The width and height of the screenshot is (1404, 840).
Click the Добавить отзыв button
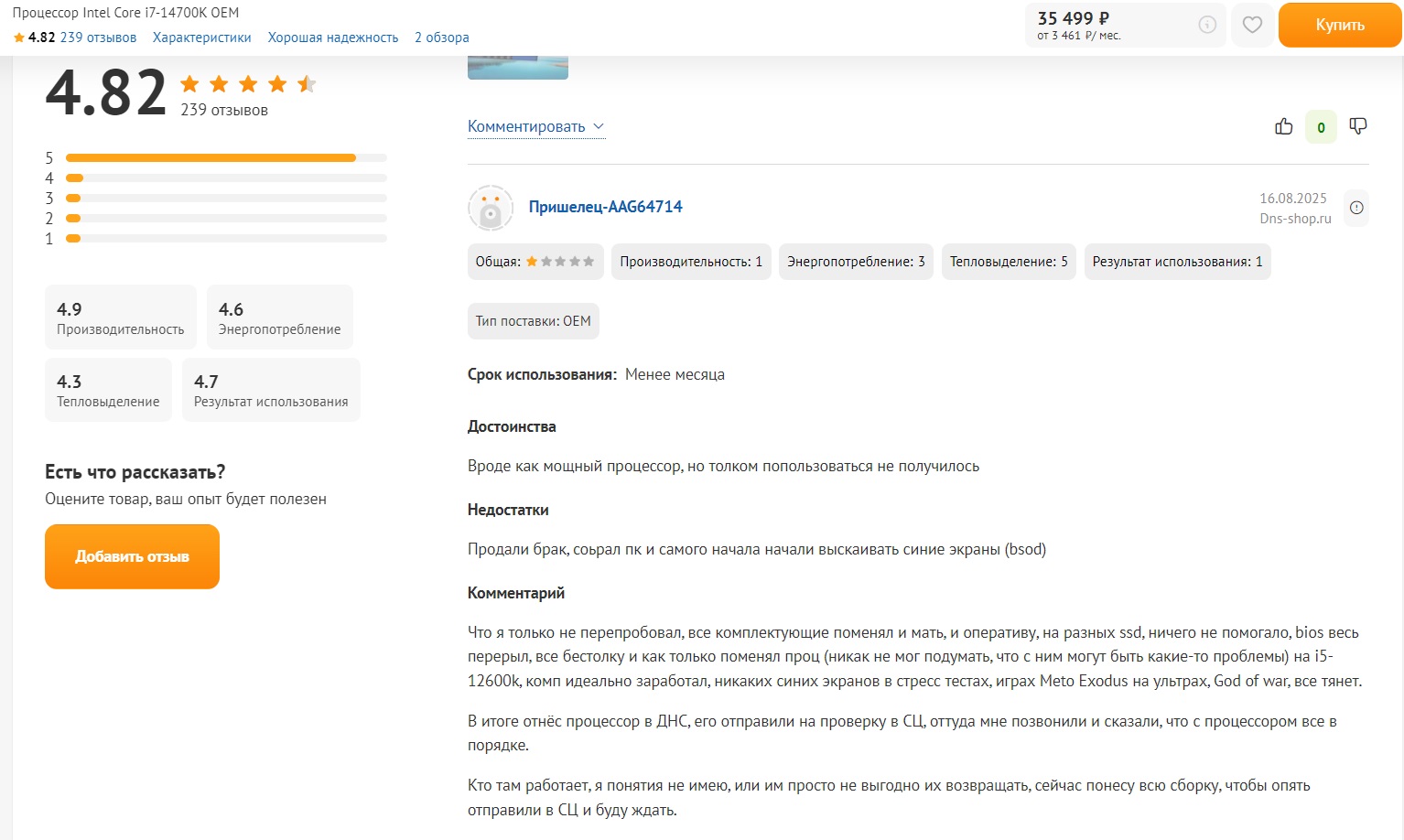pos(132,556)
